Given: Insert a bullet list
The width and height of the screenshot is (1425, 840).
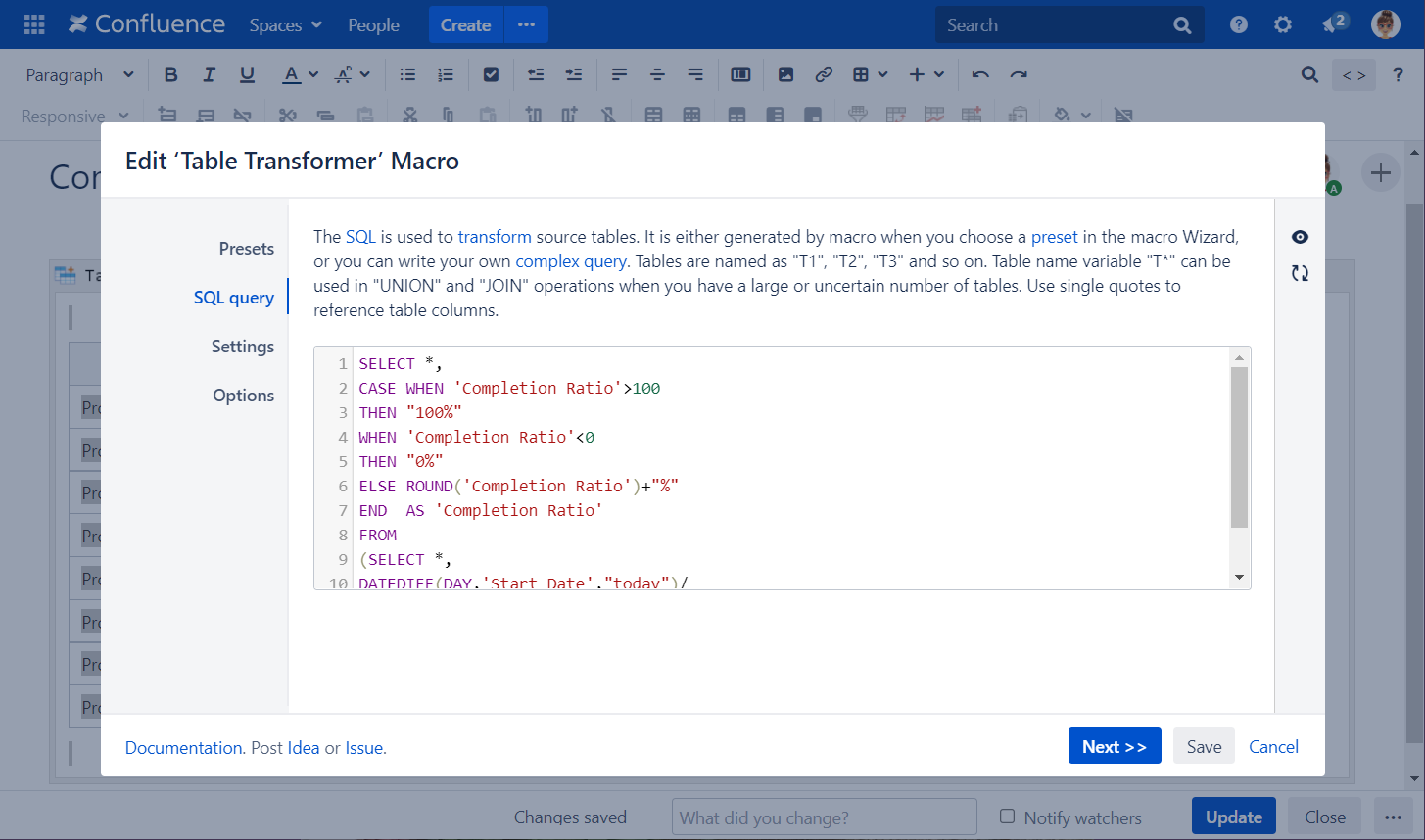Looking at the screenshot, I should (x=407, y=74).
